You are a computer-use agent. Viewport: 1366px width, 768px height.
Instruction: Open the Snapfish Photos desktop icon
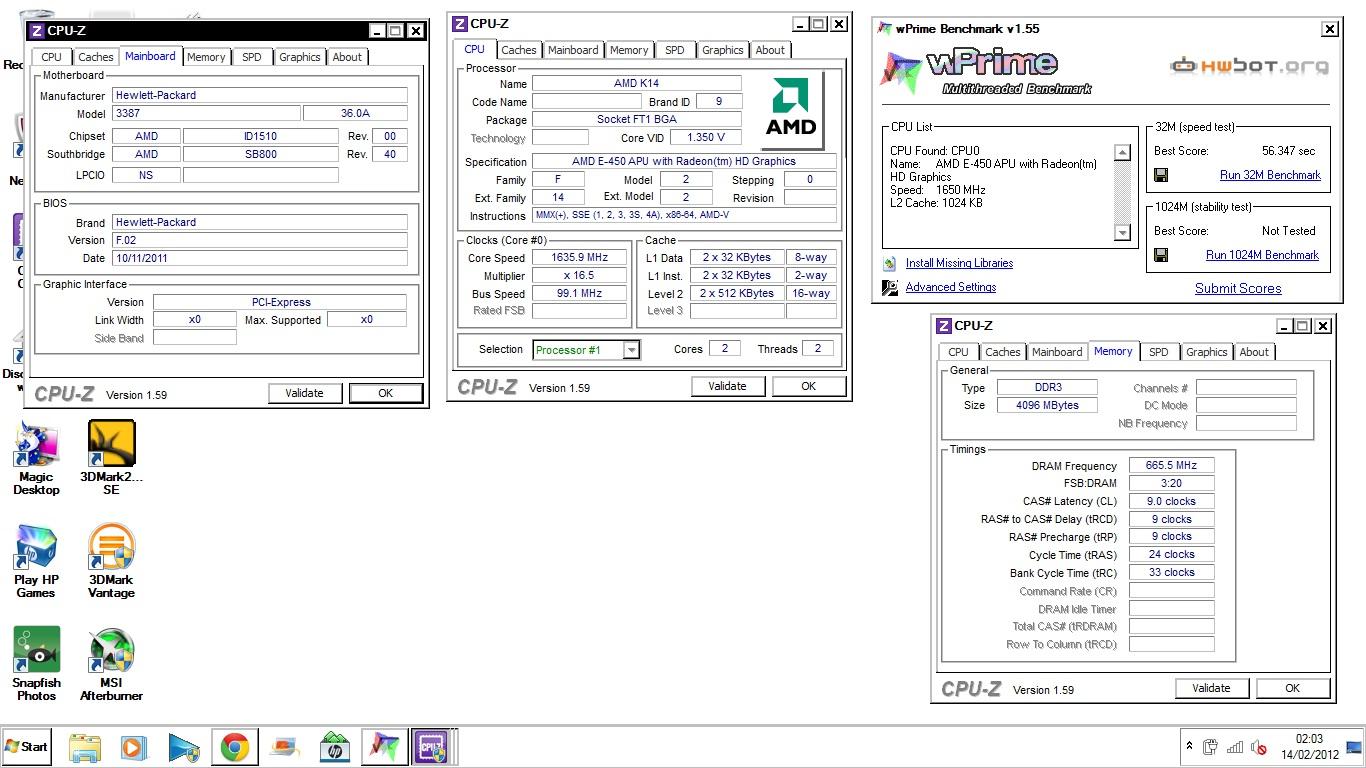[36, 664]
